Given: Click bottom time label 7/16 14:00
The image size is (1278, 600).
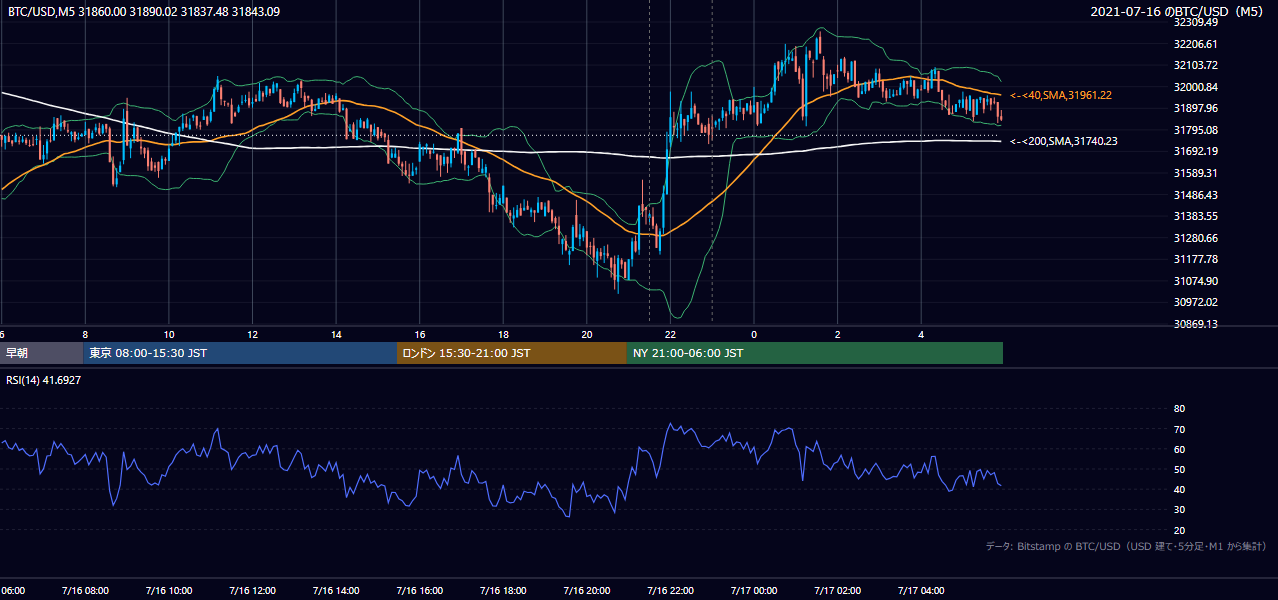Looking at the screenshot, I should tap(335, 591).
